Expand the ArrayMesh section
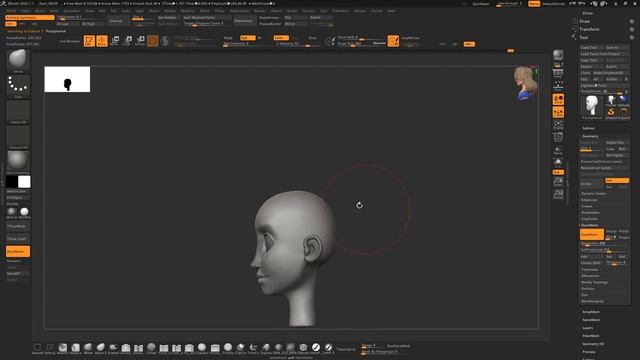640x360 pixels. click(x=591, y=312)
